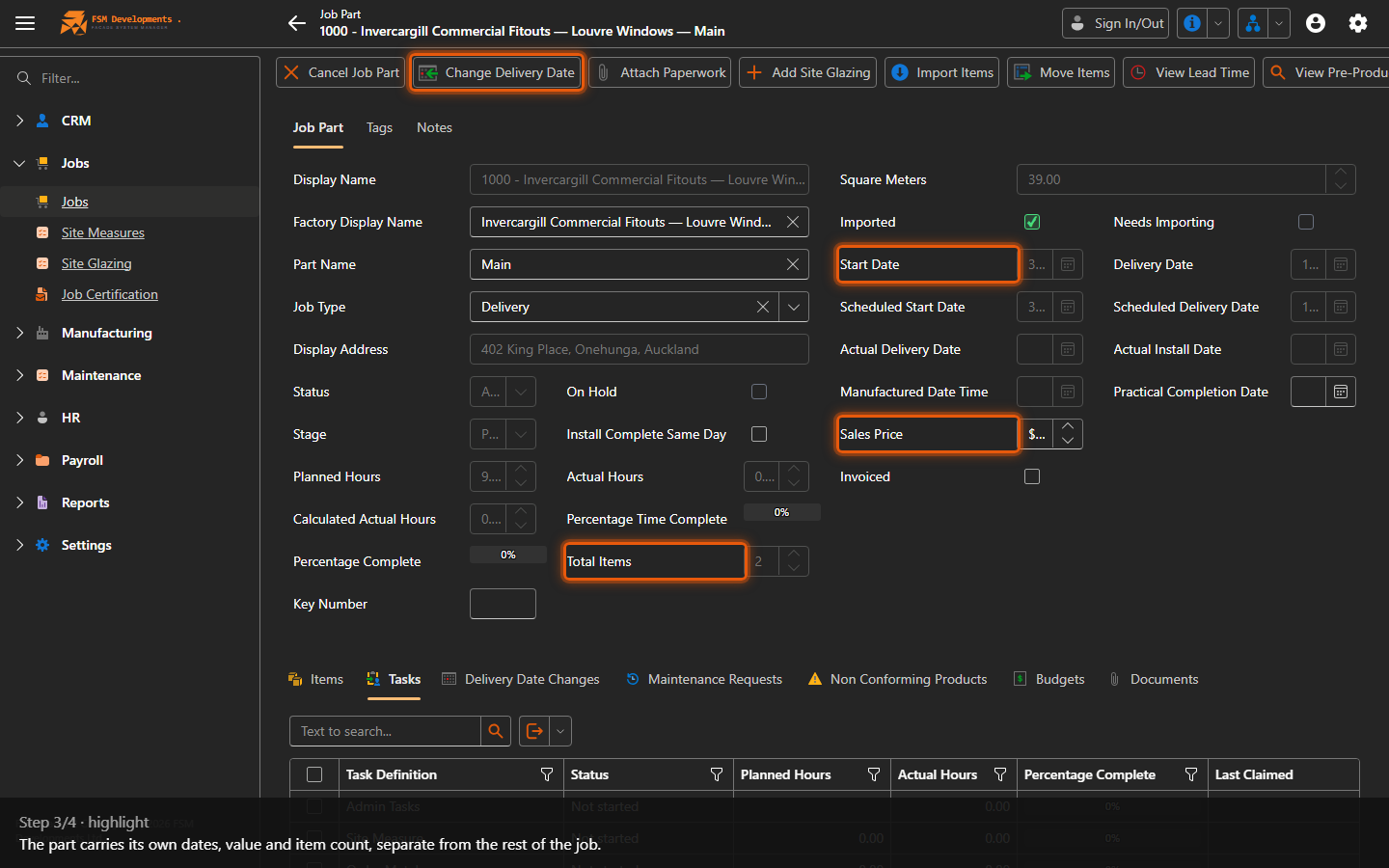Expand the export button dropdown arrow

[x=560, y=731]
